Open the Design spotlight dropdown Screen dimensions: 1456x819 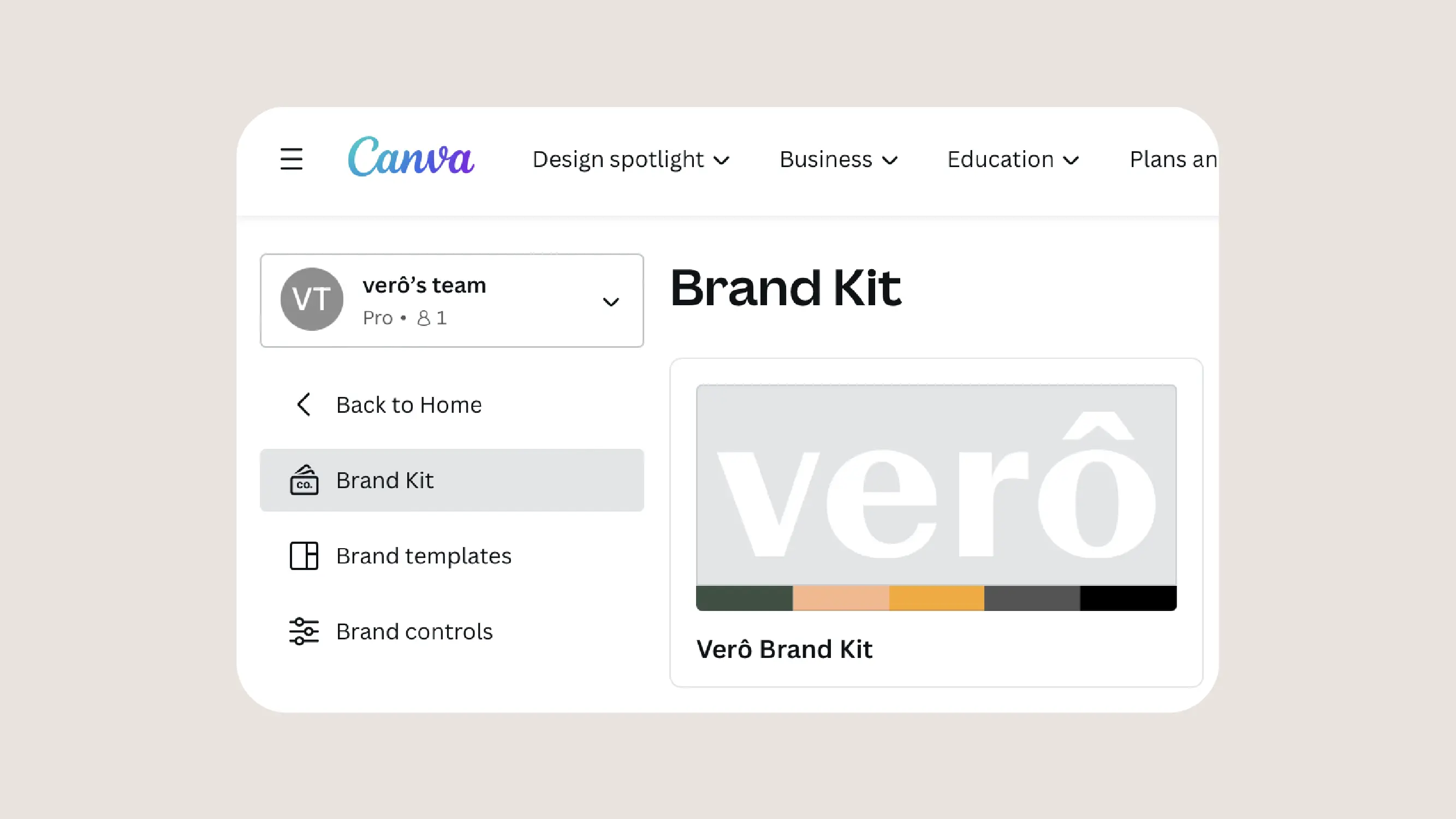tap(630, 159)
